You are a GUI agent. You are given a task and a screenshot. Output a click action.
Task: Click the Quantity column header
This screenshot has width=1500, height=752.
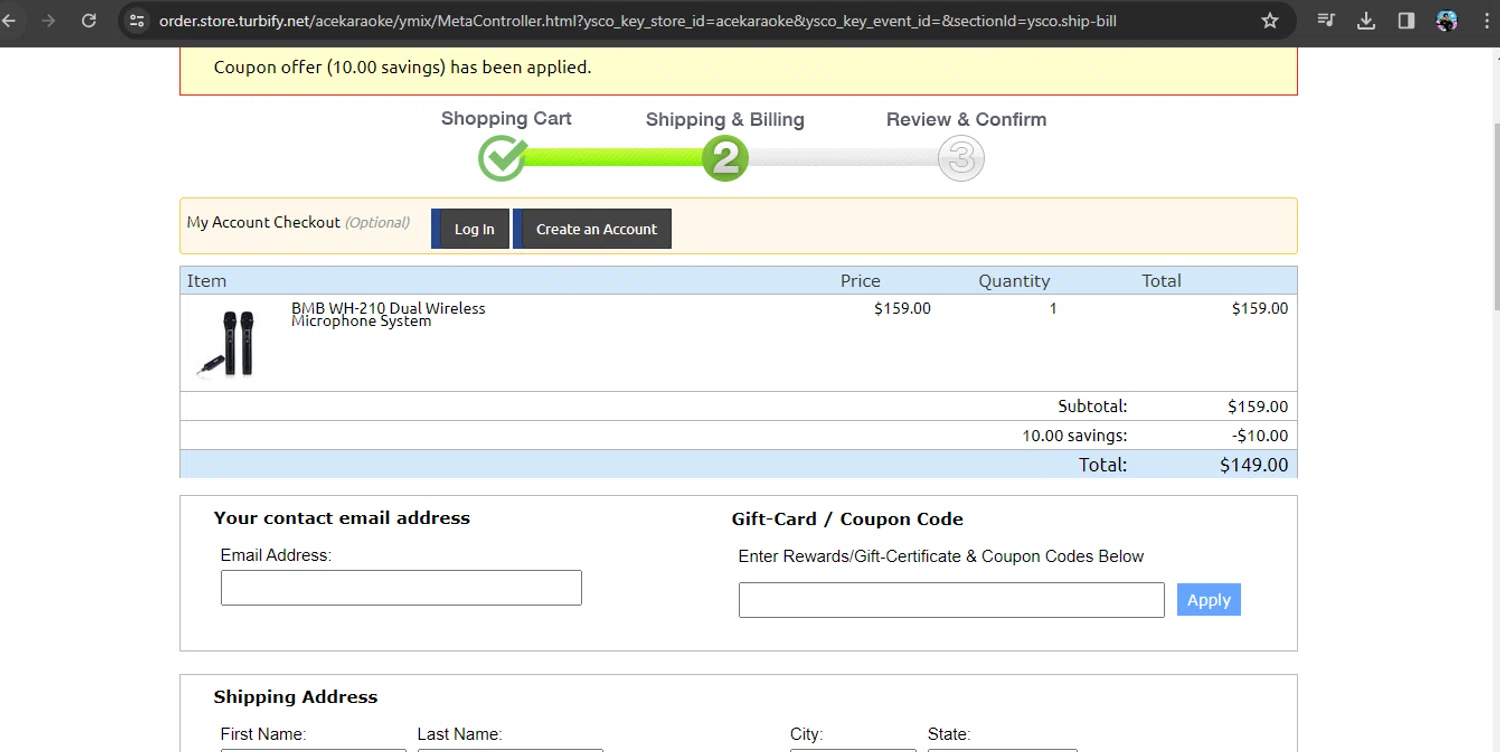click(1014, 281)
